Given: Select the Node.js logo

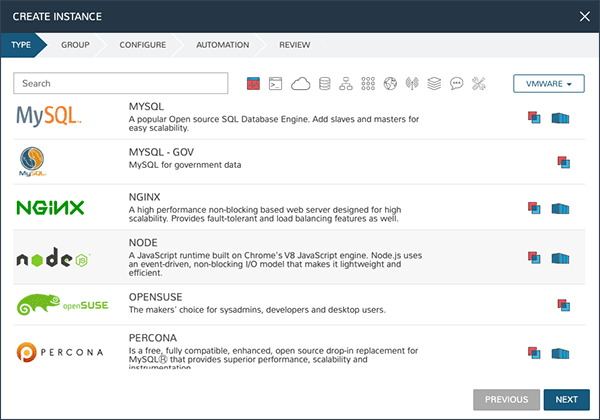Looking at the screenshot, I should (53, 257).
